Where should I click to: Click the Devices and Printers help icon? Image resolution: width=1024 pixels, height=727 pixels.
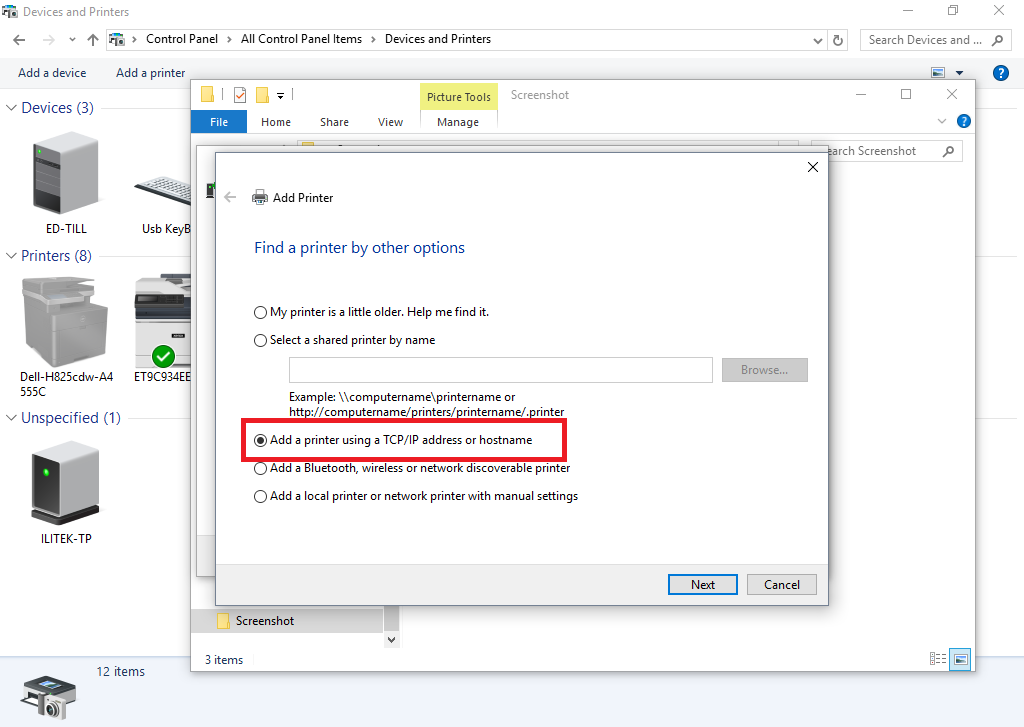pyautogui.click(x=1000, y=73)
